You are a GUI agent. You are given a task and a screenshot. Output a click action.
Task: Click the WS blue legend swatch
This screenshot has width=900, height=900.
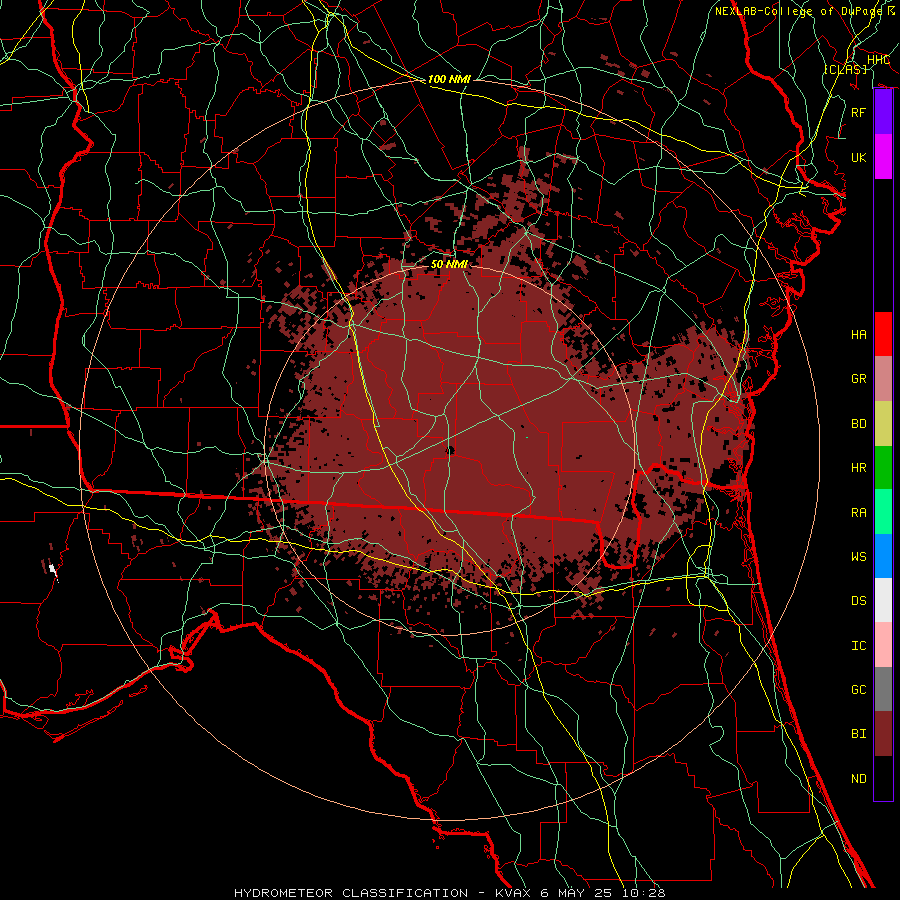coord(883,556)
